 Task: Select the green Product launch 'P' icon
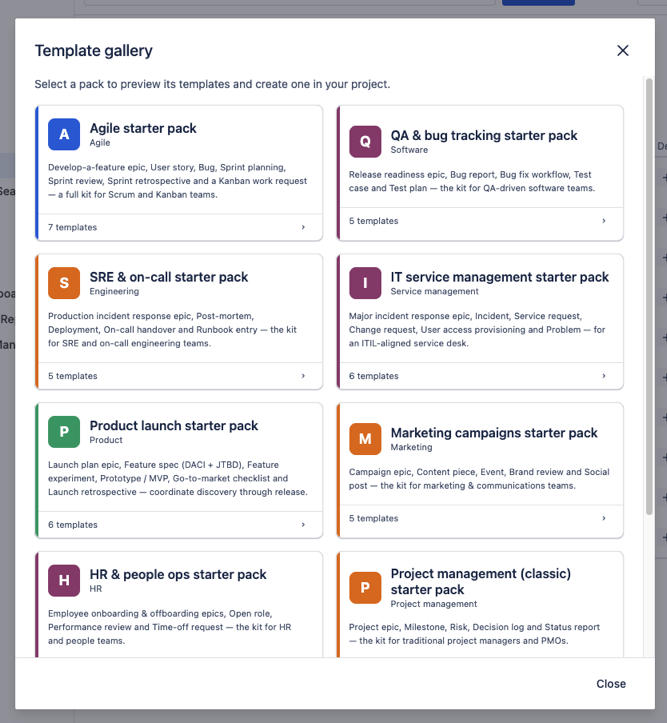pos(64,432)
